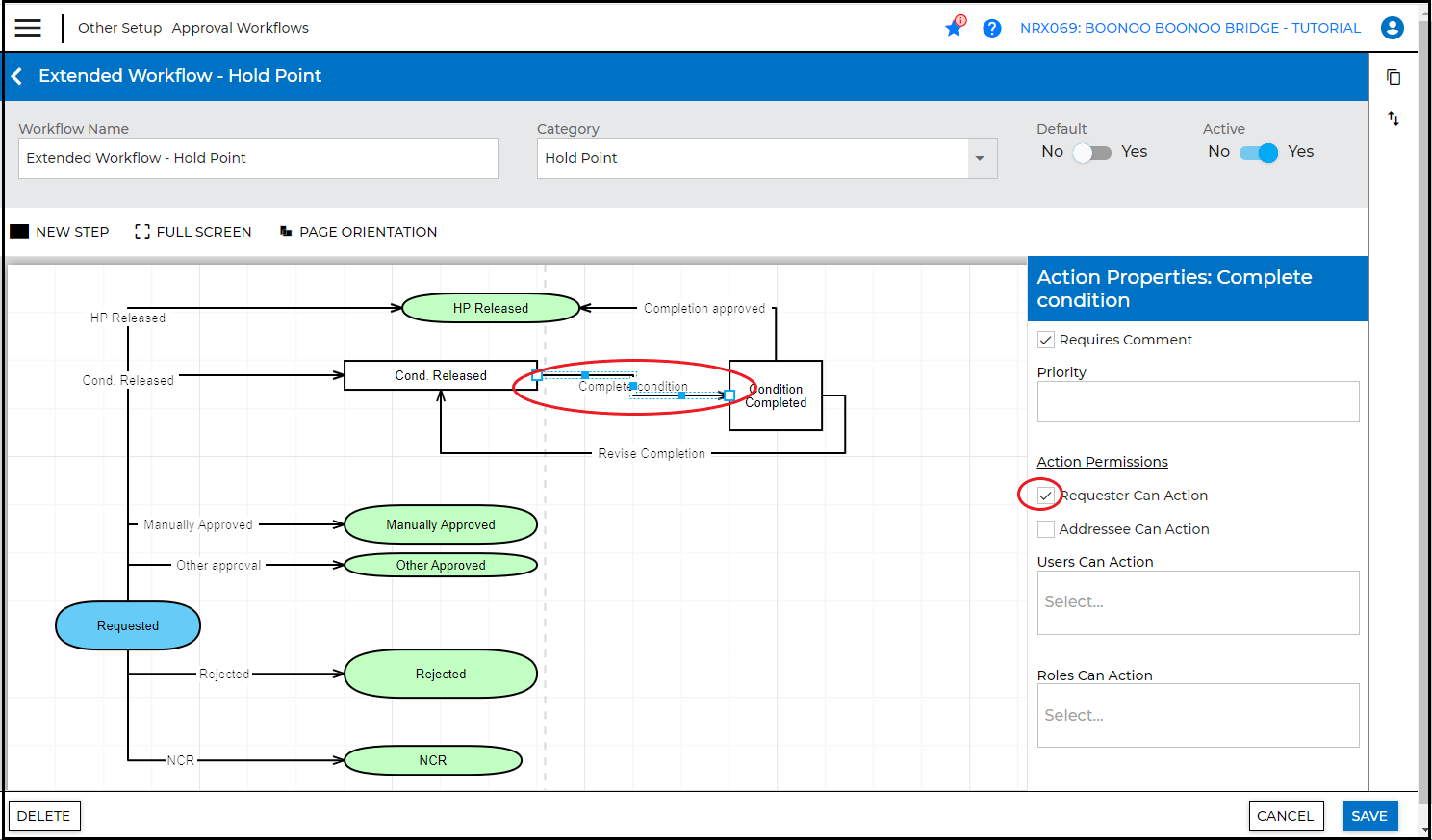Expand the Category dropdown

pos(980,158)
